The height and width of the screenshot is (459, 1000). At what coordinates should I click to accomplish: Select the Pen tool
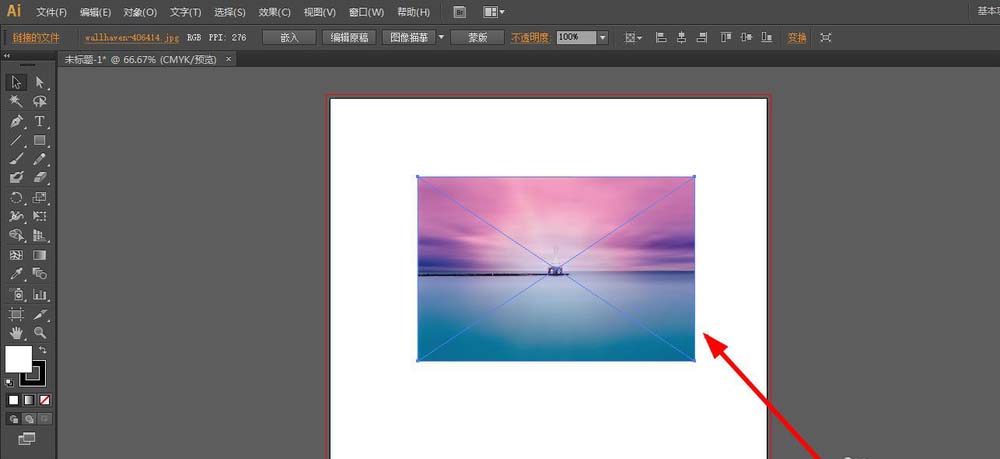[16, 121]
